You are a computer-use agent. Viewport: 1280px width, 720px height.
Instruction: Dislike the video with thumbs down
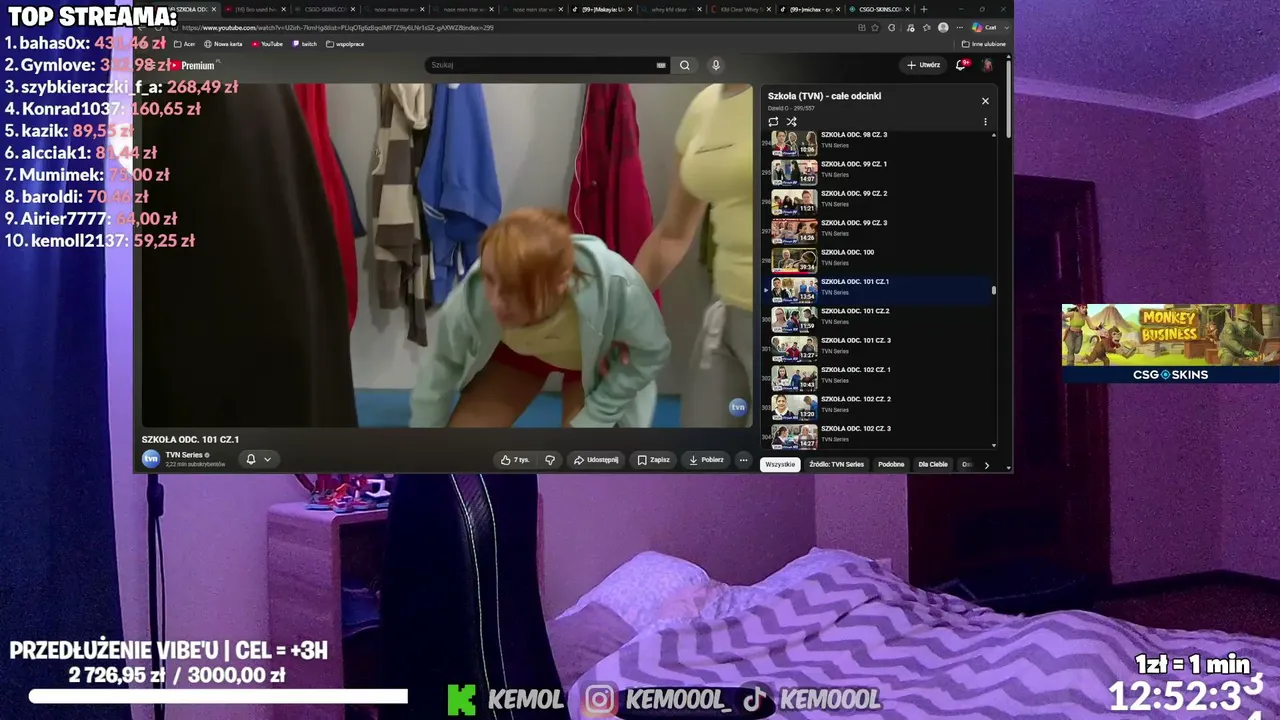coord(550,460)
